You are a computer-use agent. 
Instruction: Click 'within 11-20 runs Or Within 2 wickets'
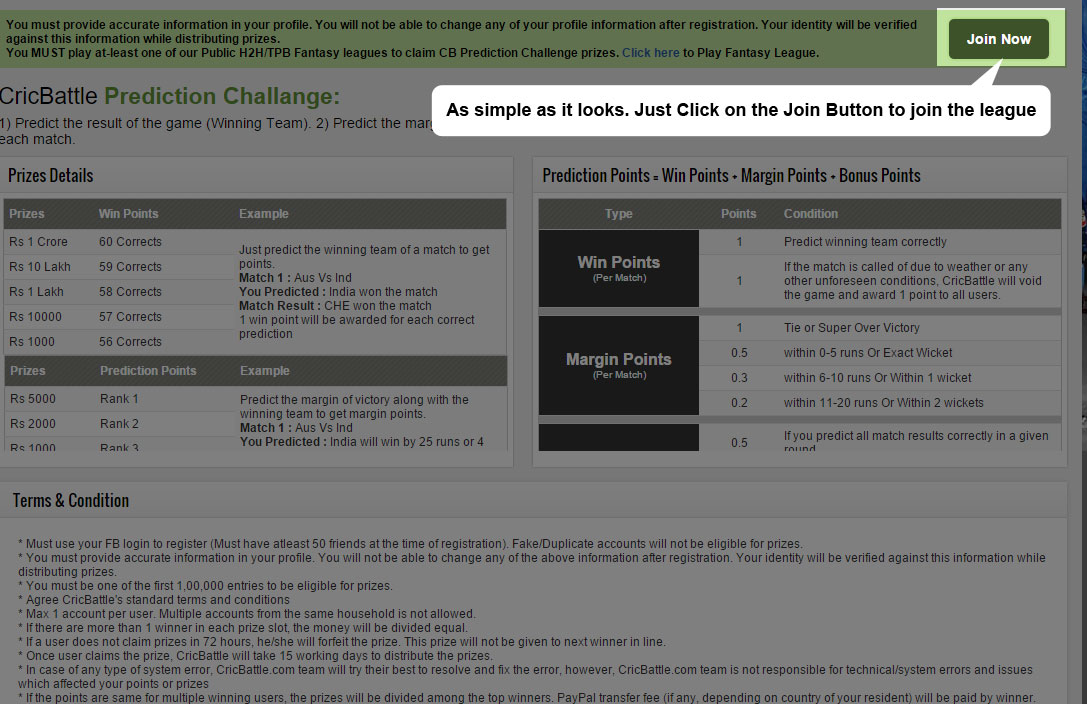pyautogui.click(x=883, y=403)
